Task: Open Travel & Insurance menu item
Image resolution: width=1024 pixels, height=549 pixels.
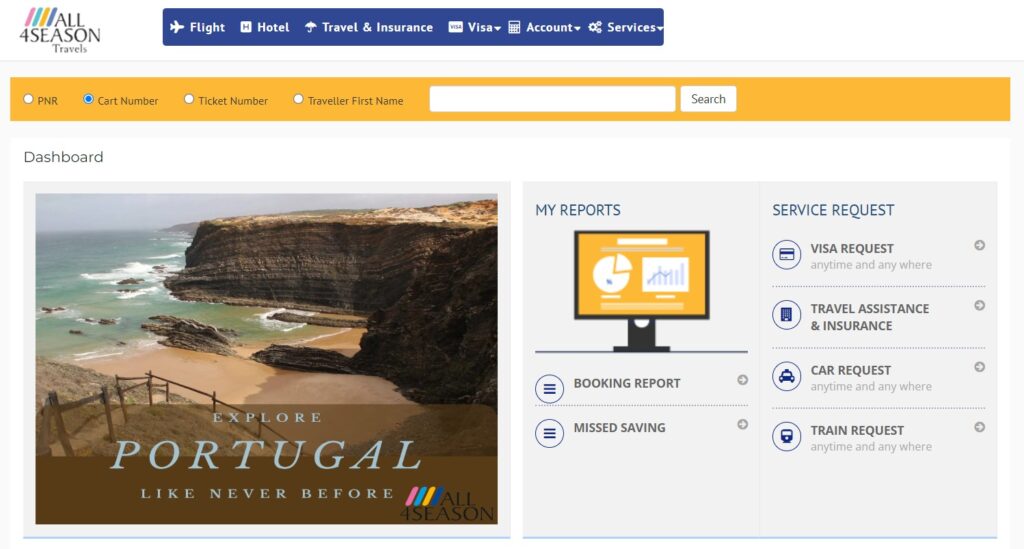Action: [369, 27]
